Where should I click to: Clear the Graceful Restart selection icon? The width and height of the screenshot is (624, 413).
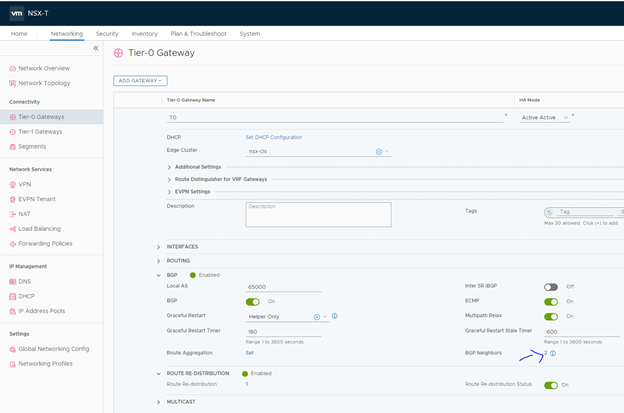[317, 317]
